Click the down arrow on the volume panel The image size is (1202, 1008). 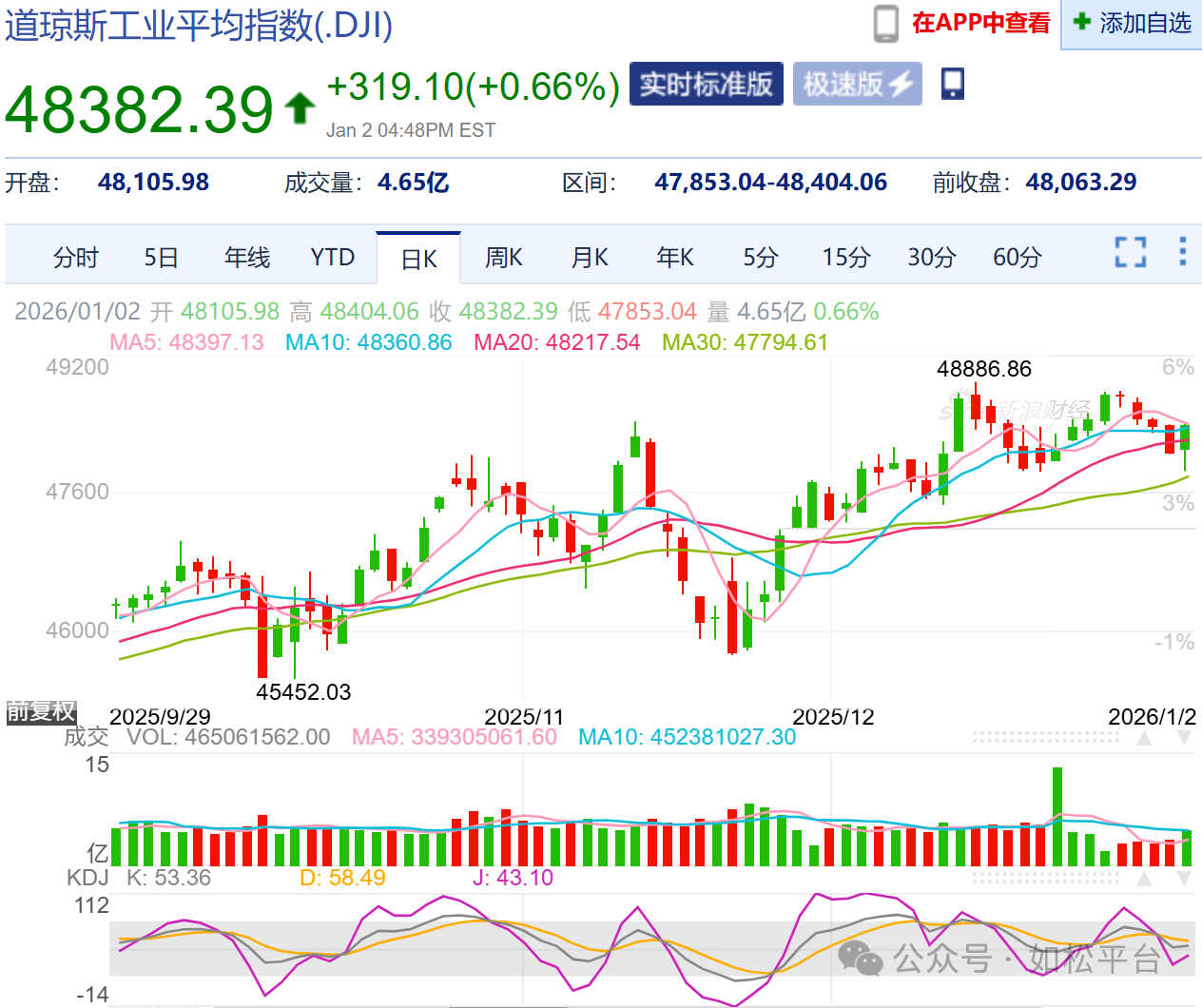(x=1184, y=739)
